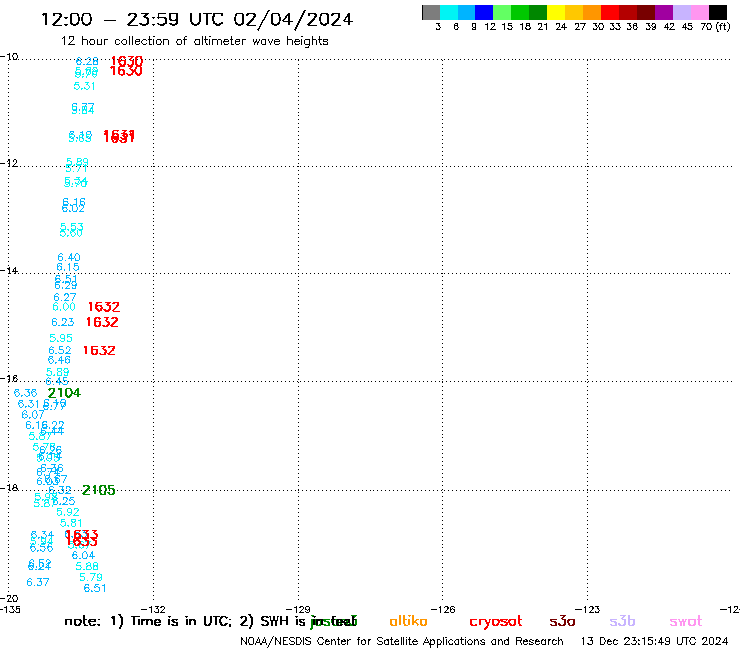740x650 pixels.
Task: Click the wave height value "6.56"
Action: (x=42, y=548)
